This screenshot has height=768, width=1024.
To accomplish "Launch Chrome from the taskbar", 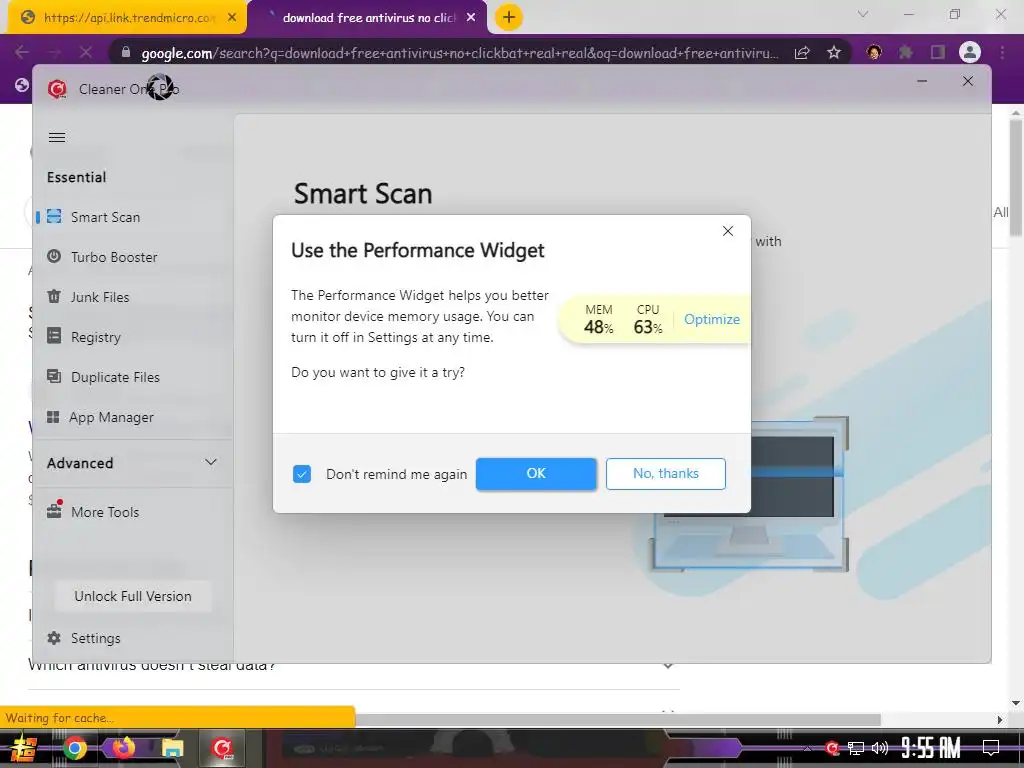I will [x=74, y=748].
